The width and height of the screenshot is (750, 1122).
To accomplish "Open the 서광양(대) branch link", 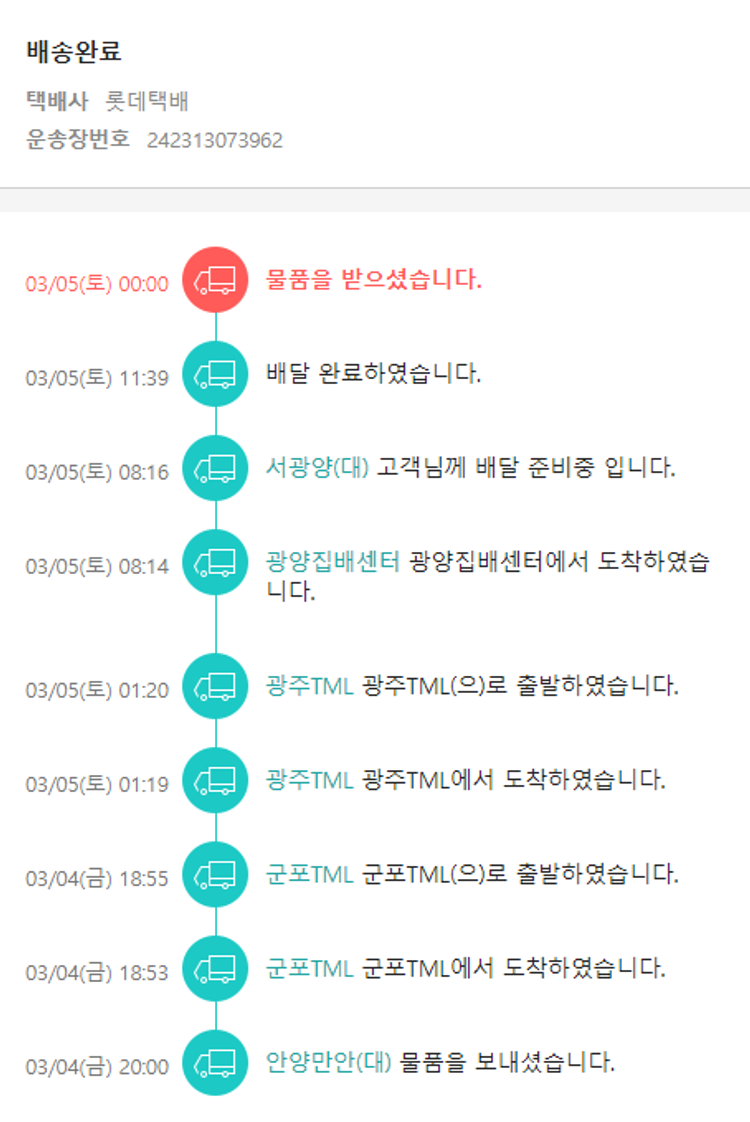I will [318, 467].
